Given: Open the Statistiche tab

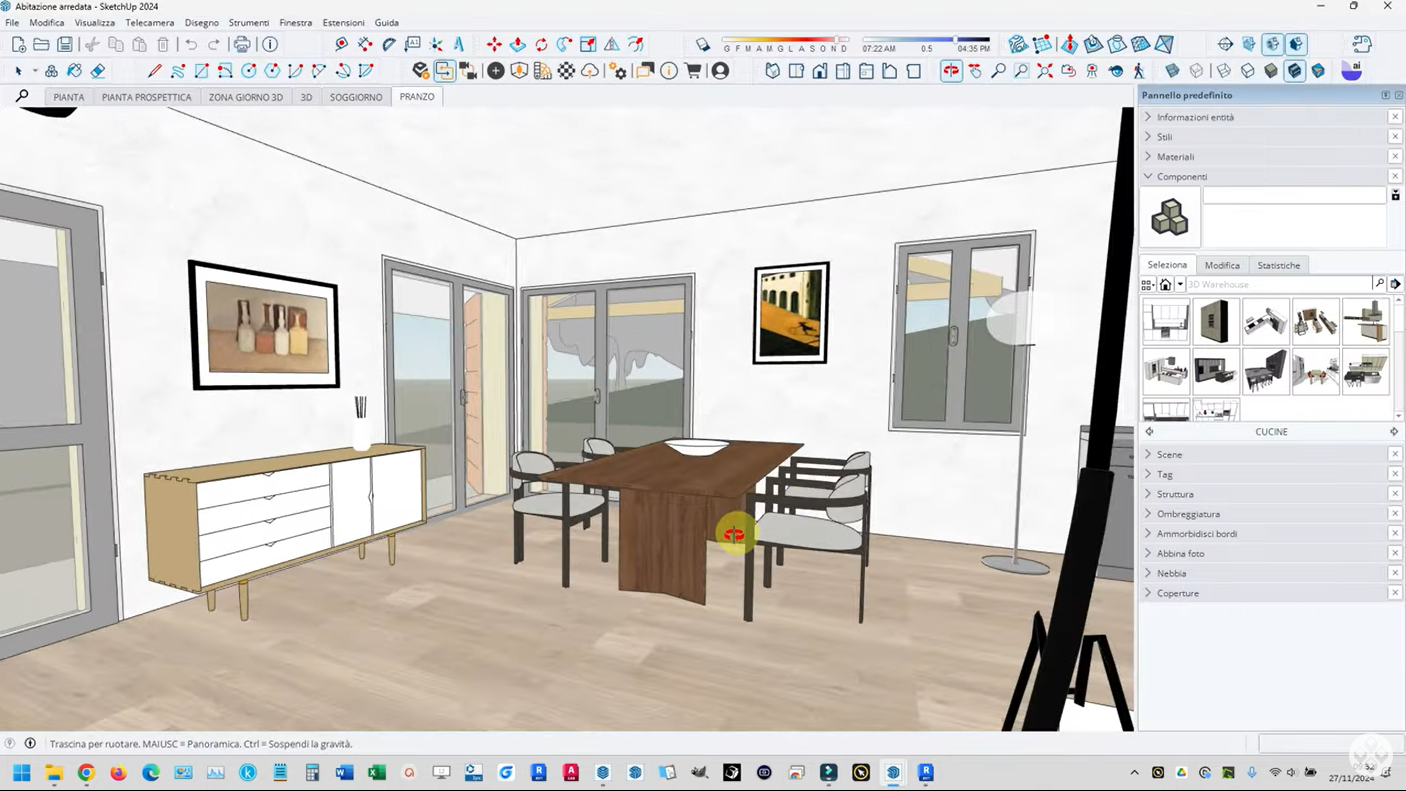Looking at the screenshot, I should click(1278, 265).
